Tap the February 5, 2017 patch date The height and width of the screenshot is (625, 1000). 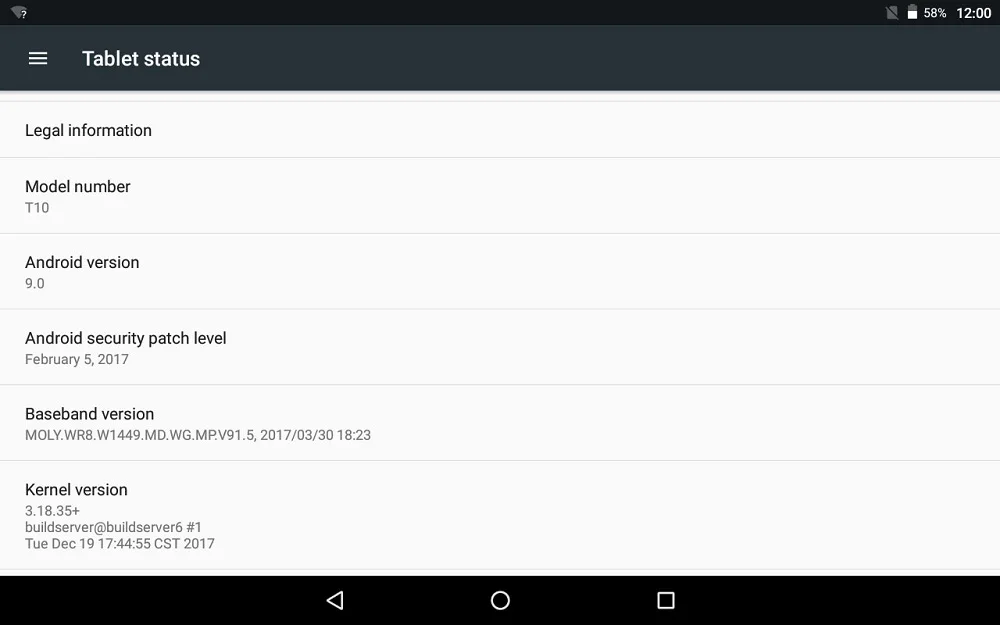coord(77,359)
